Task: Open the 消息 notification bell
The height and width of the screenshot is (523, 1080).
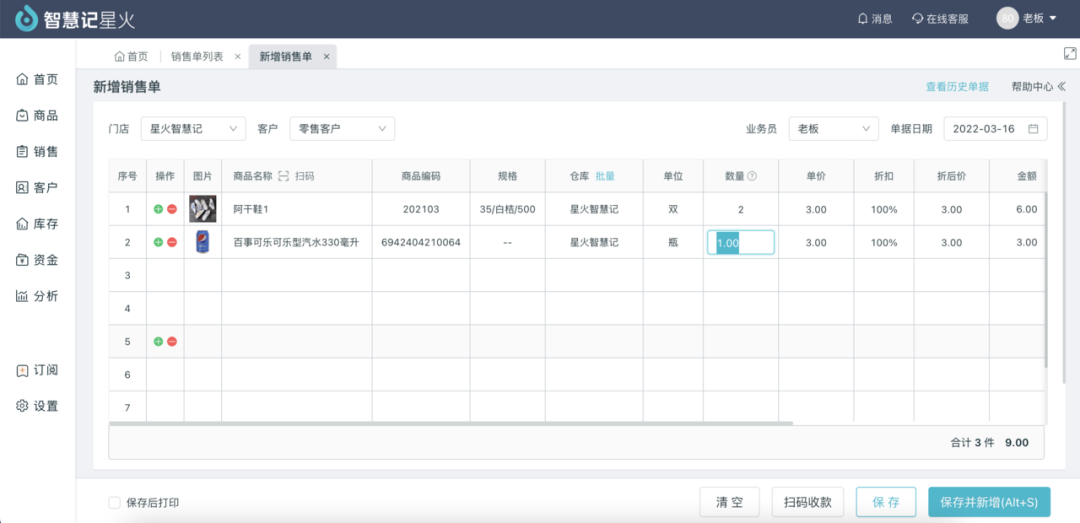Action: click(x=863, y=18)
